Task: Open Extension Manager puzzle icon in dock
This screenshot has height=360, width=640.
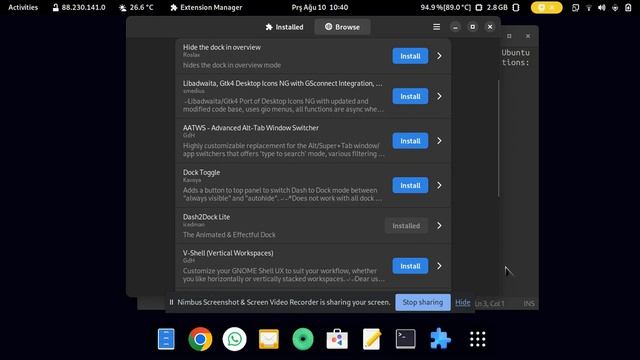Action: point(440,339)
